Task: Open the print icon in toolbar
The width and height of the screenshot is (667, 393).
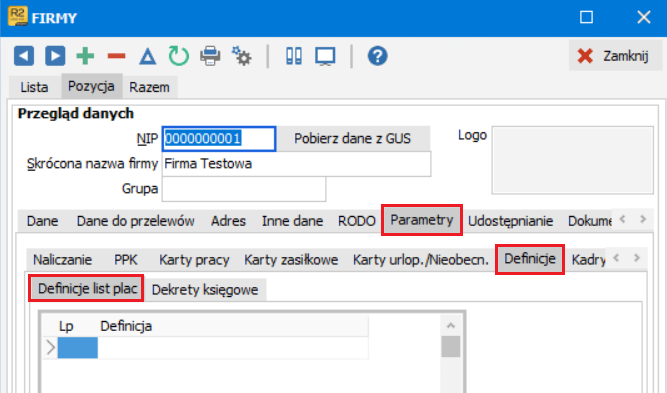Action: pos(210,56)
